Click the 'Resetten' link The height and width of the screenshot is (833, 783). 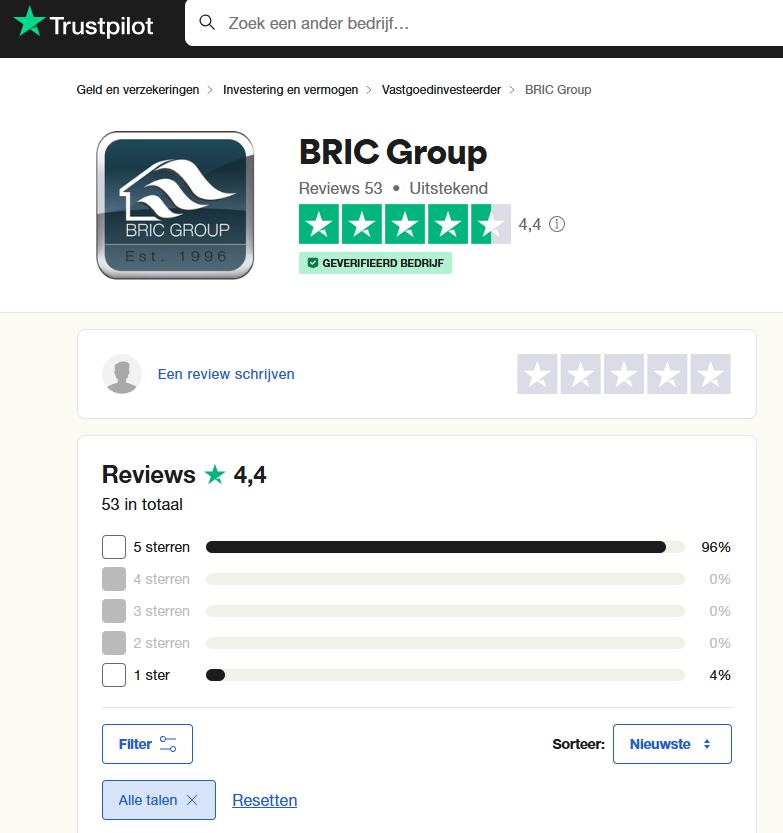point(265,800)
